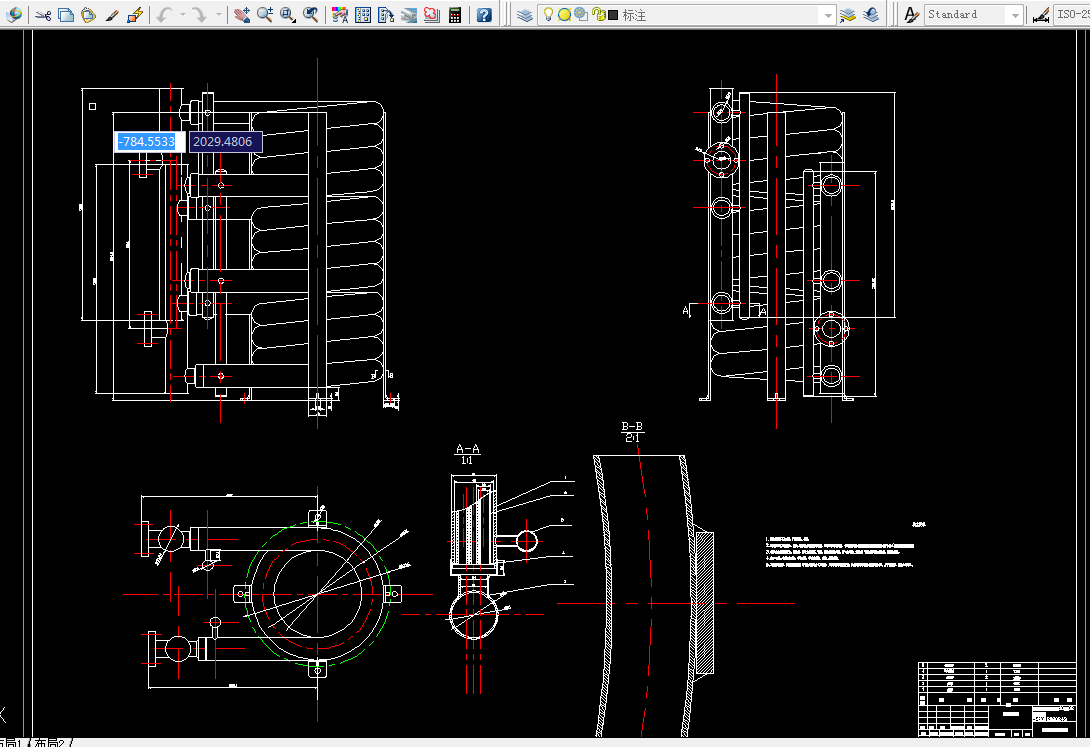The image size is (1090, 747).
Task: Click the Undo arrow icon
Action: click(x=164, y=15)
